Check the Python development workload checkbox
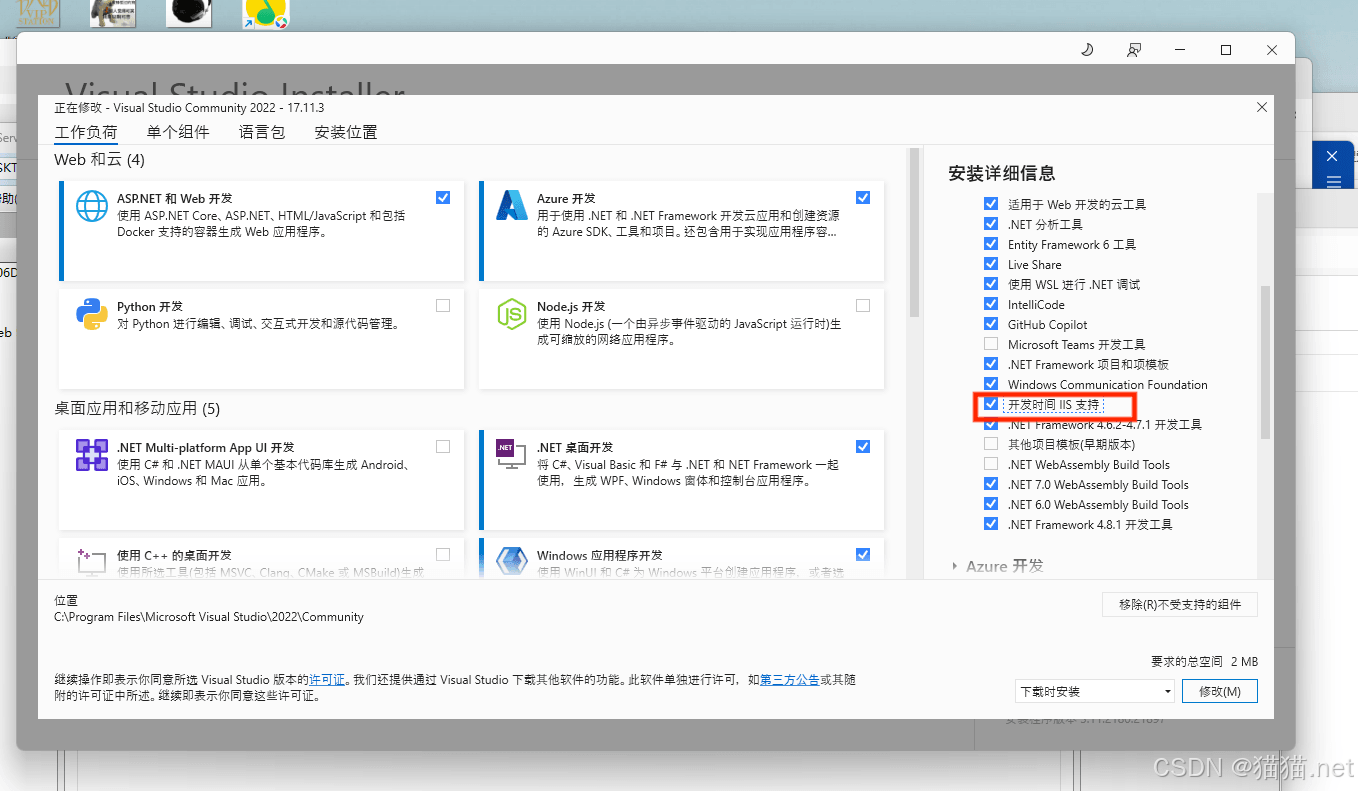 coord(443,305)
